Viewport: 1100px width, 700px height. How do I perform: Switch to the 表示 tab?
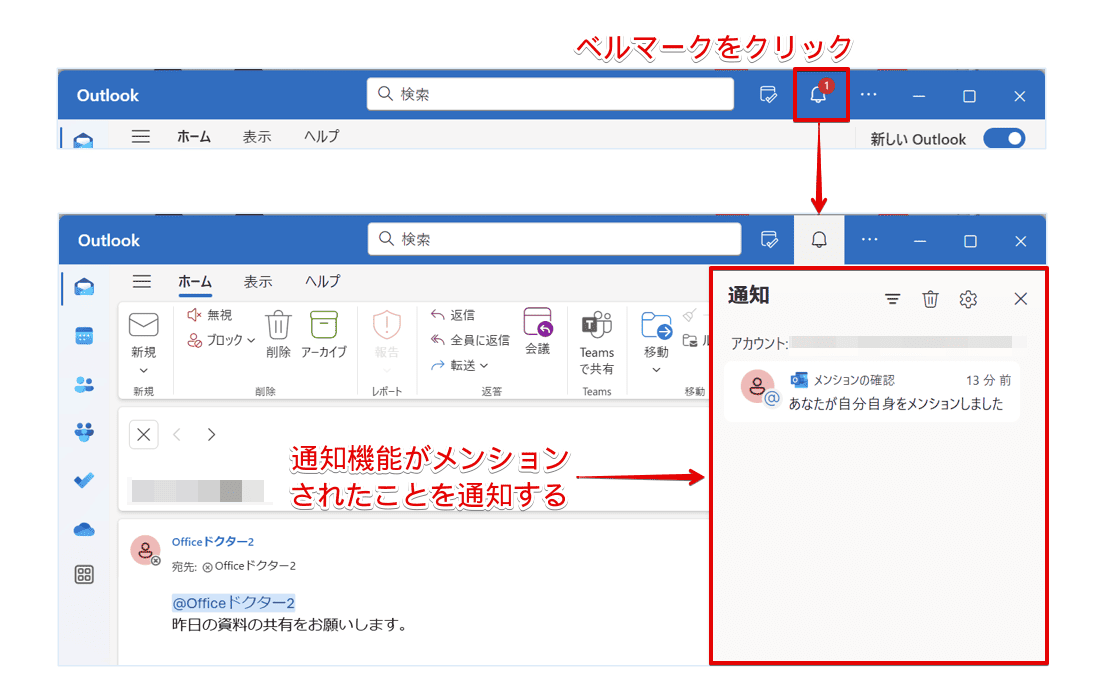coord(257,282)
